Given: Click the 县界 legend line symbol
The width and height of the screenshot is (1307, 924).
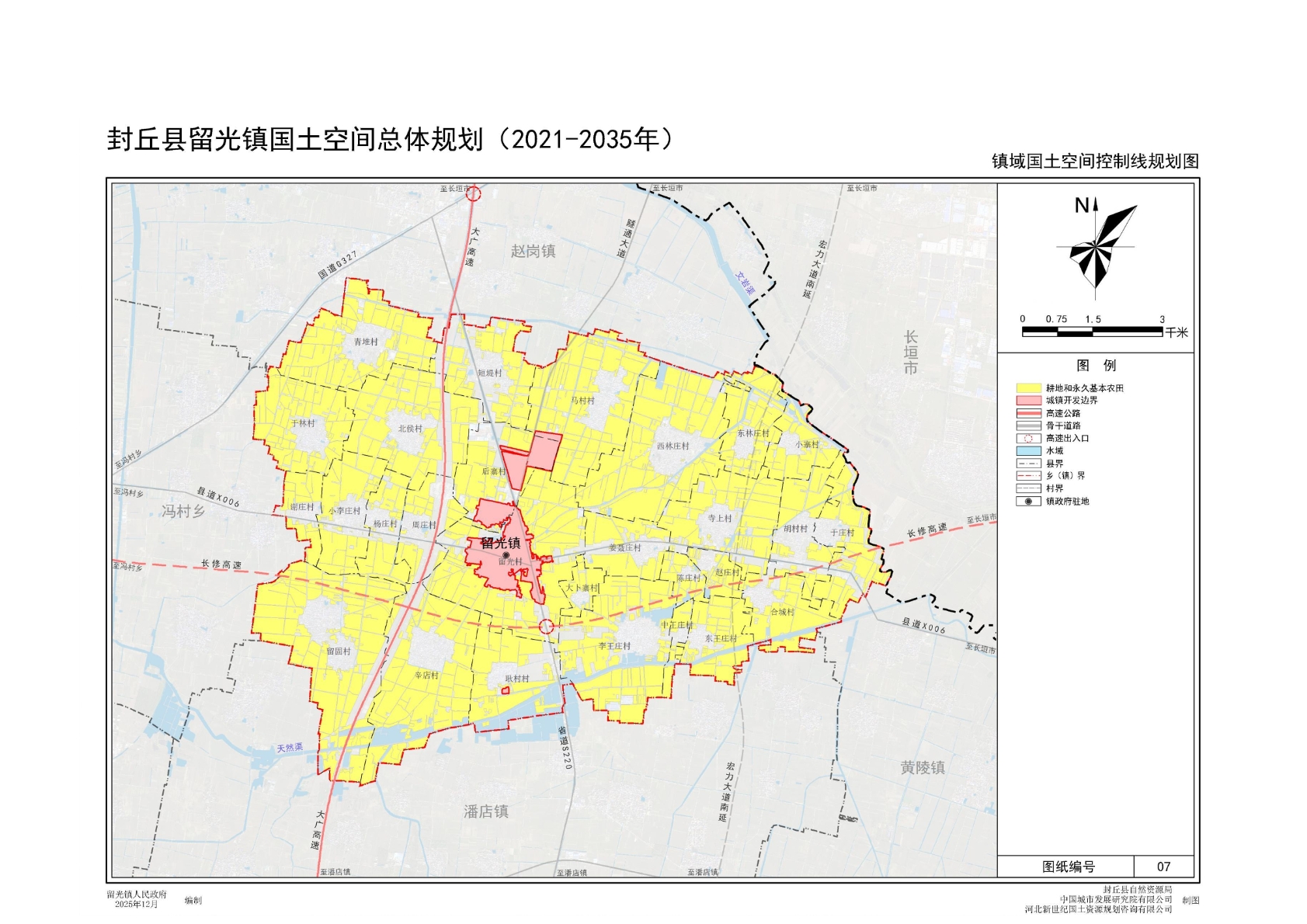Looking at the screenshot, I should [x=1028, y=464].
